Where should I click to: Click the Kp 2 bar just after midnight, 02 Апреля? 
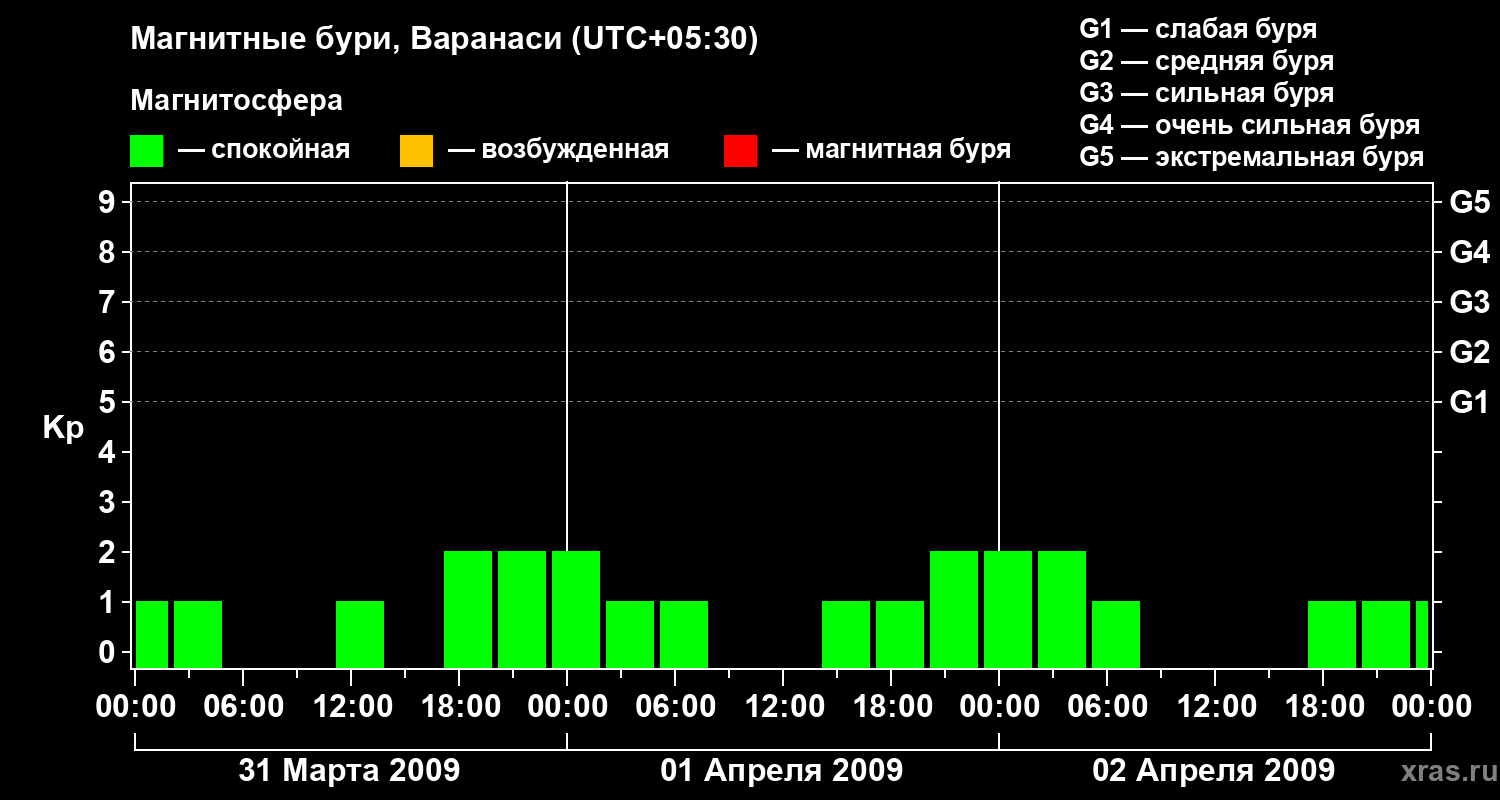(x=1008, y=609)
